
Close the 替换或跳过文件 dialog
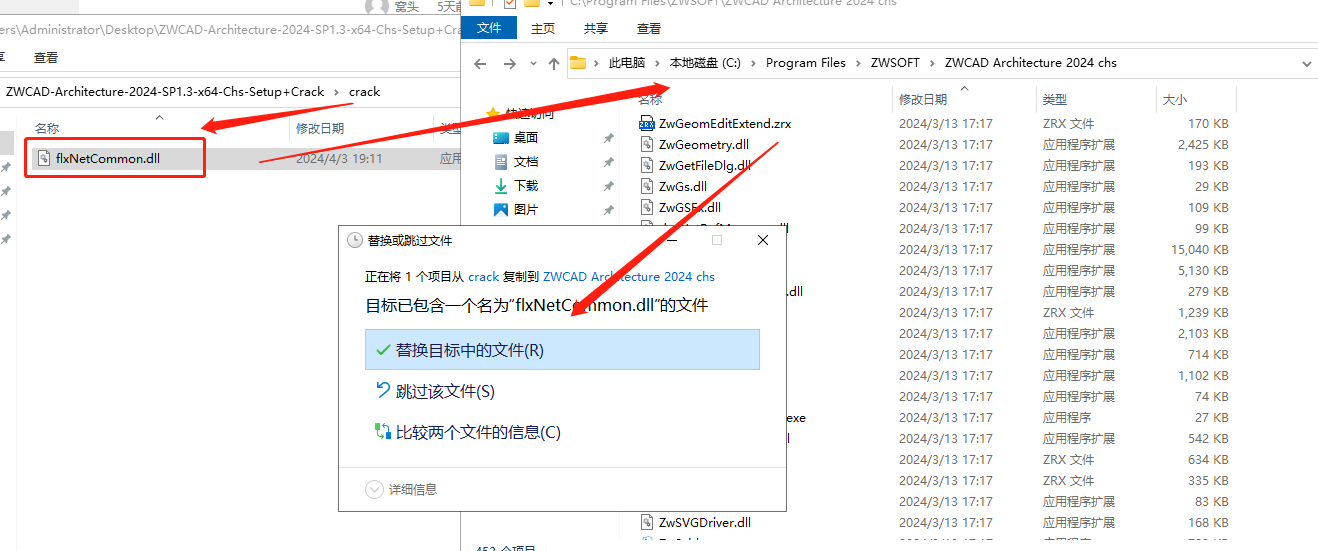pyautogui.click(x=763, y=241)
